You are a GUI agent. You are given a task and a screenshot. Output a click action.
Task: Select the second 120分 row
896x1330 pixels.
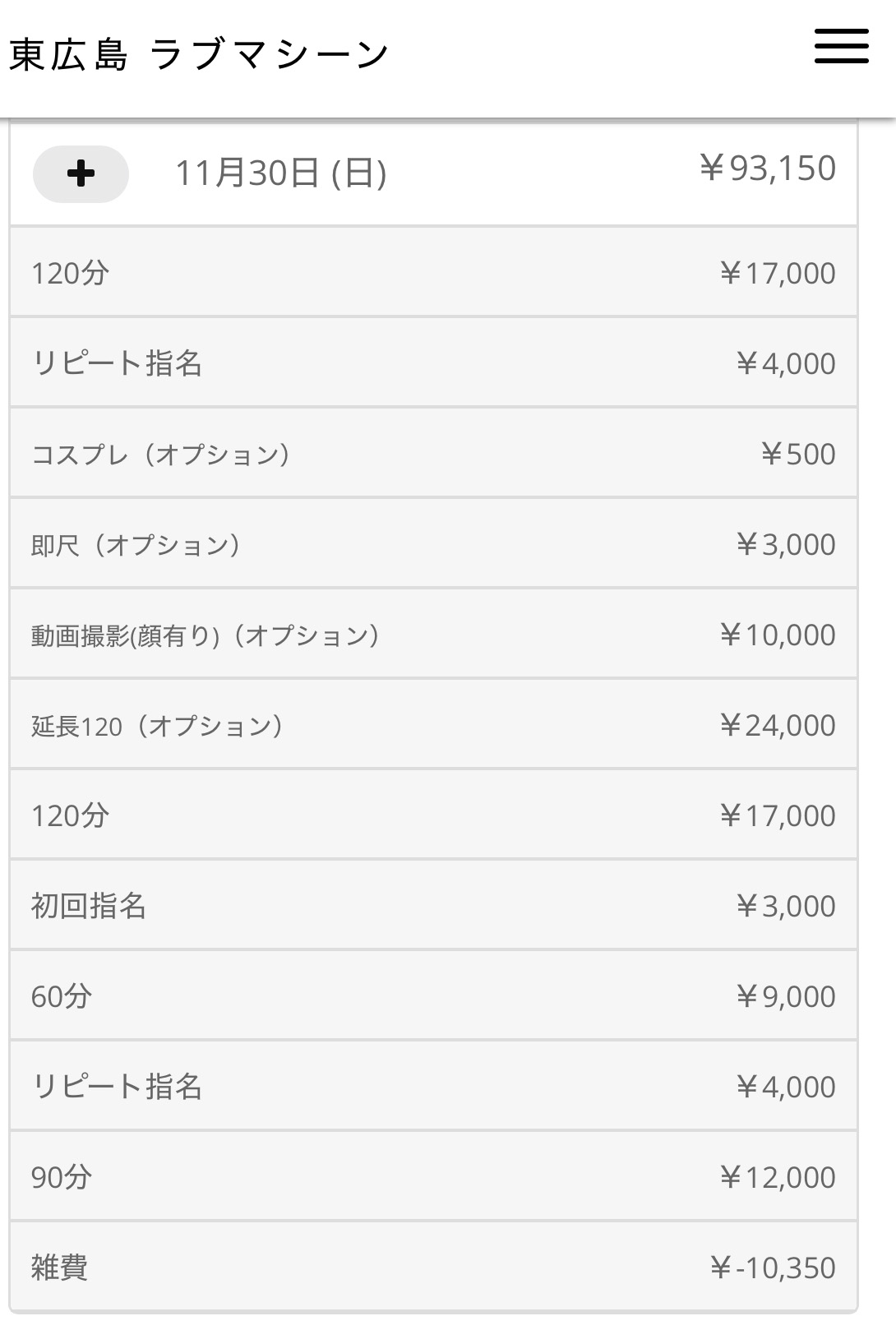[433, 815]
